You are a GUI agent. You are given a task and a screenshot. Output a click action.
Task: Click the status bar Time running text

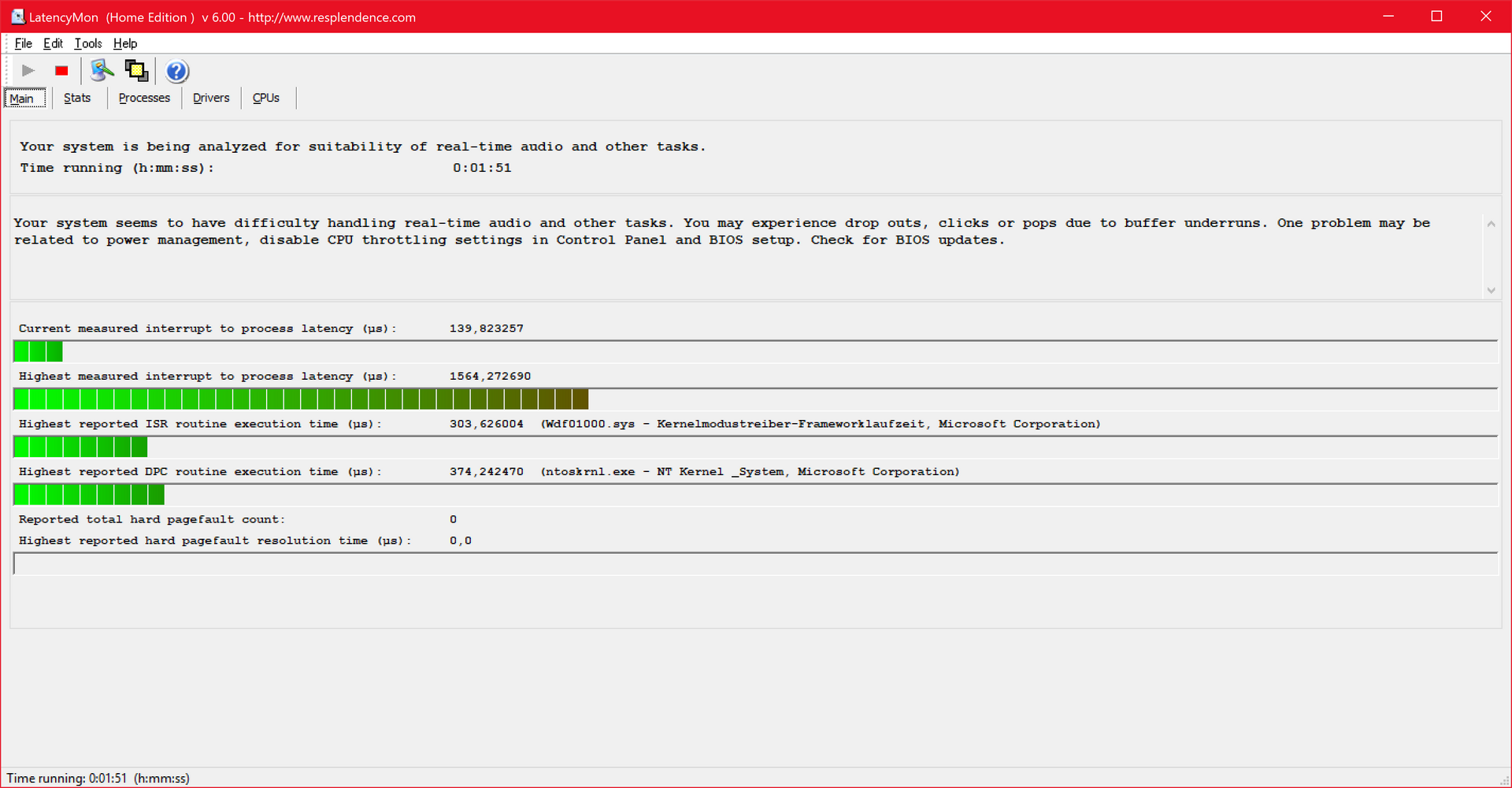[98, 779]
